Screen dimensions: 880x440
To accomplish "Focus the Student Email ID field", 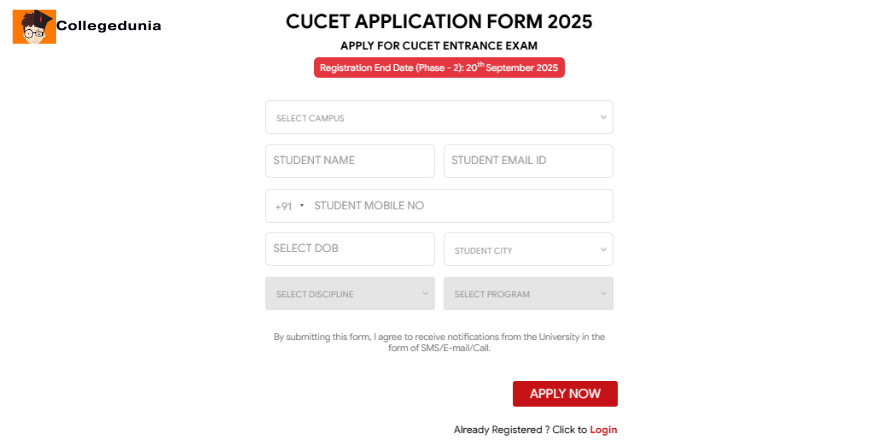I will pos(528,161).
